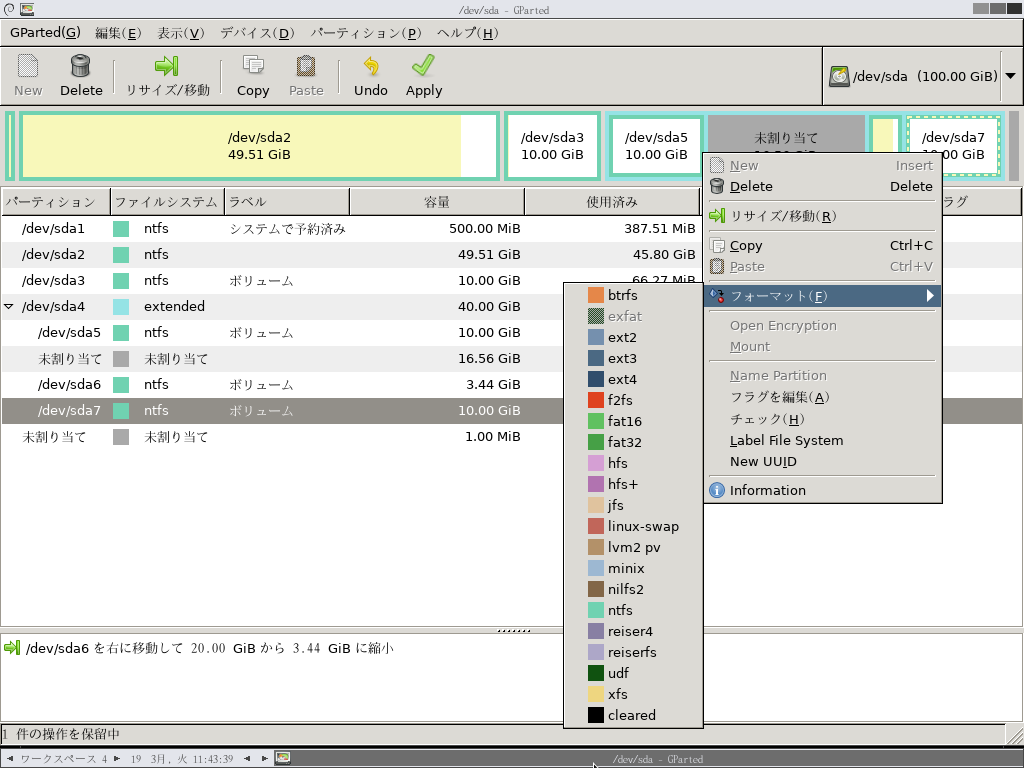
Task: Choose cleared format option
Action: click(633, 715)
